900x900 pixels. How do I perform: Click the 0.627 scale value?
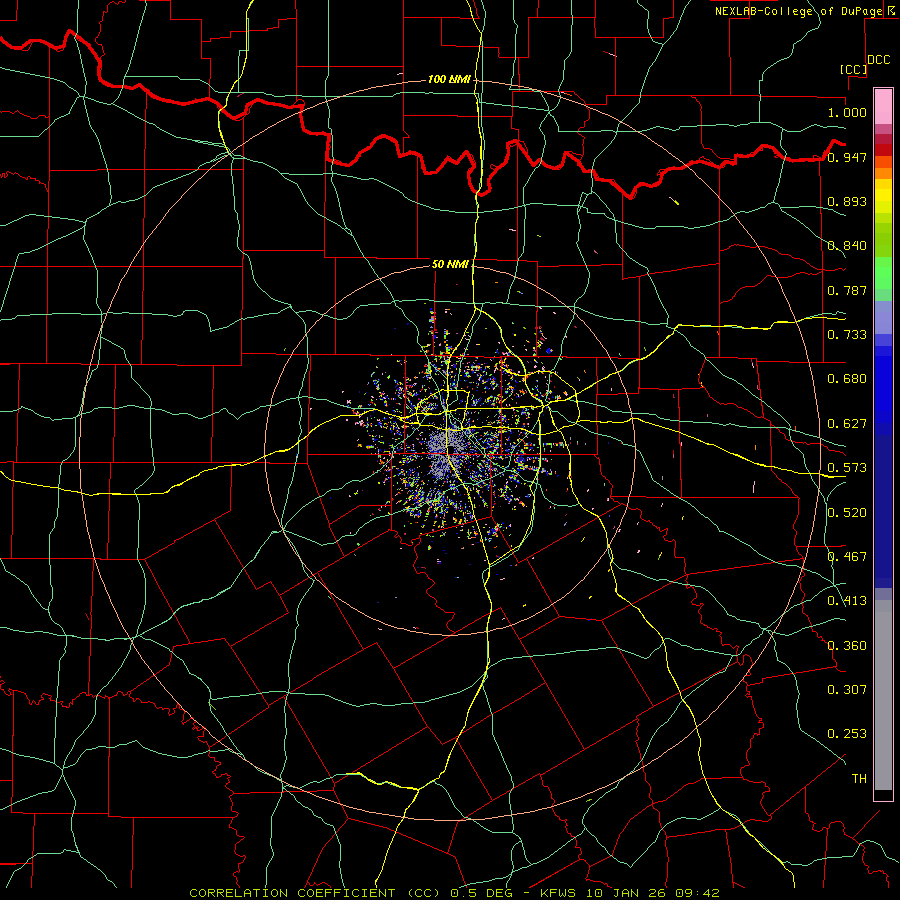click(847, 424)
